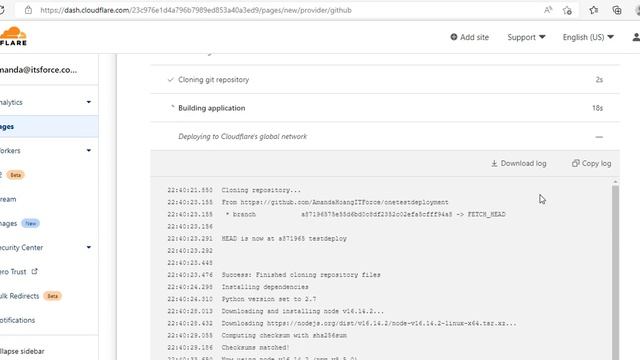Viewport: 640px width, 360px height.
Task: Click log line 'Success: Finished cloning repository files'
Action: [301, 275]
